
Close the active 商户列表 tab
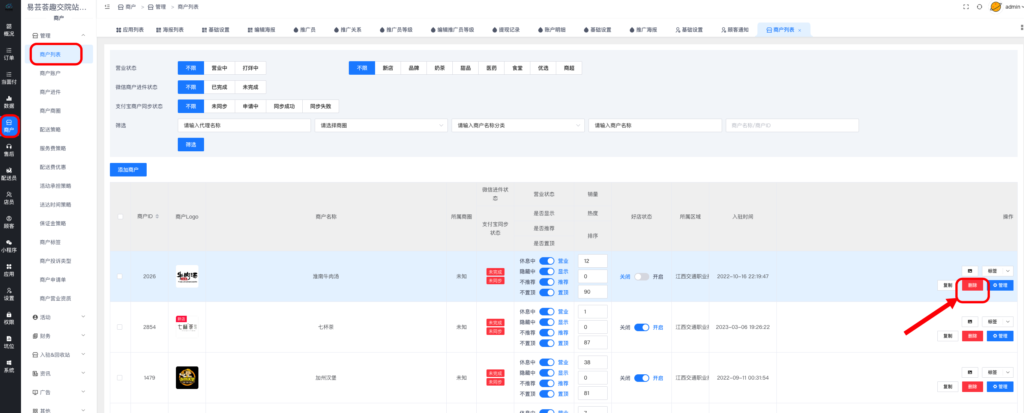[x=799, y=30]
